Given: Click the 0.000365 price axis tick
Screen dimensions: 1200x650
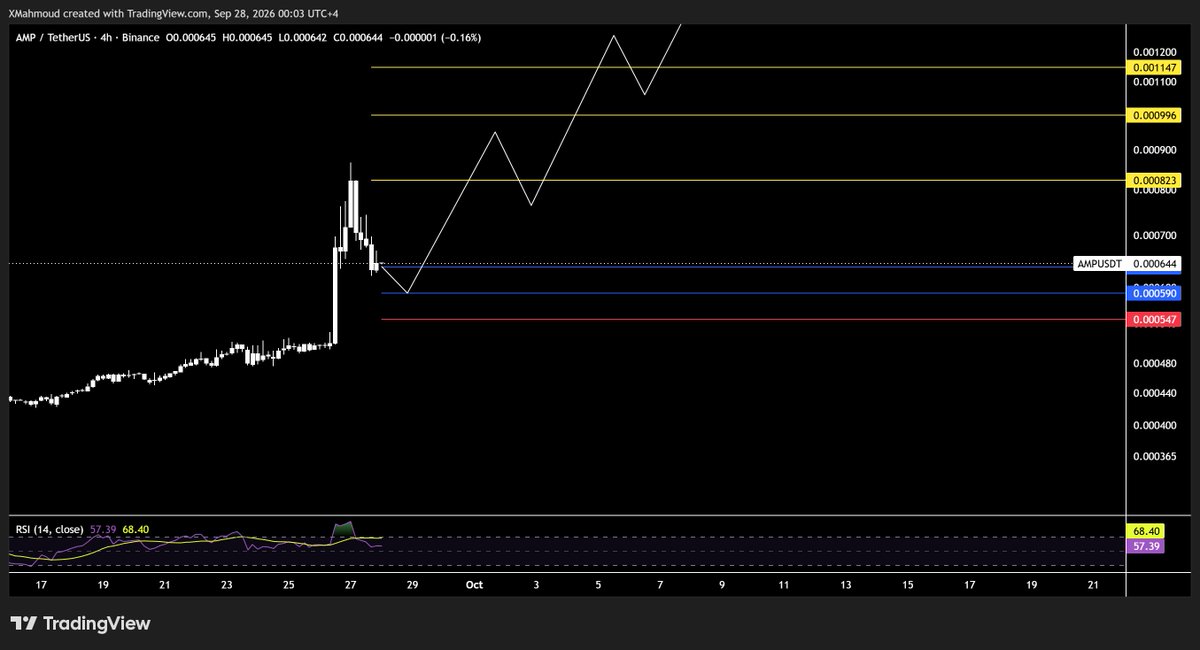Looking at the screenshot, I should pyautogui.click(x=1154, y=456).
